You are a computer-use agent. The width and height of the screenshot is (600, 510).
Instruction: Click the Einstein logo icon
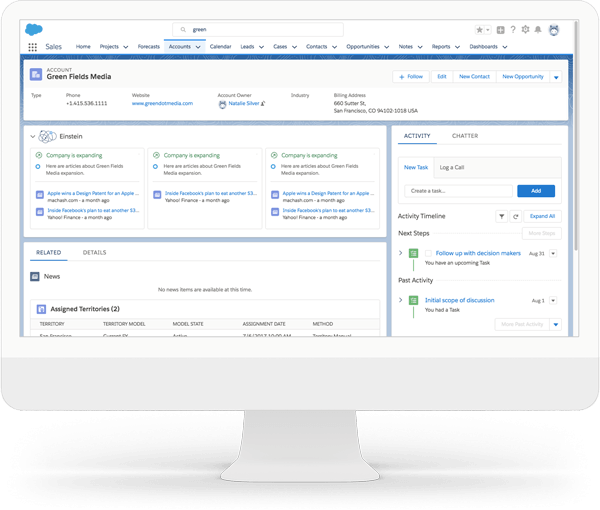click(x=47, y=136)
